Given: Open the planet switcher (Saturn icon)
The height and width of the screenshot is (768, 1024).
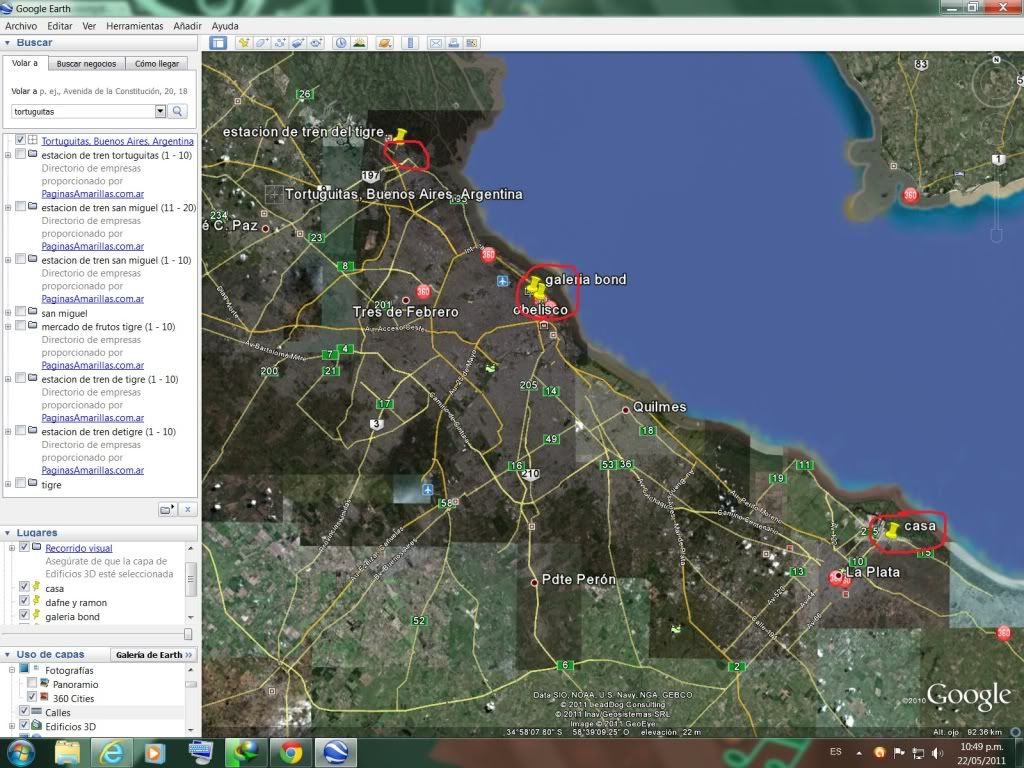Looking at the screenshot, I should click(x=385, y=43).
